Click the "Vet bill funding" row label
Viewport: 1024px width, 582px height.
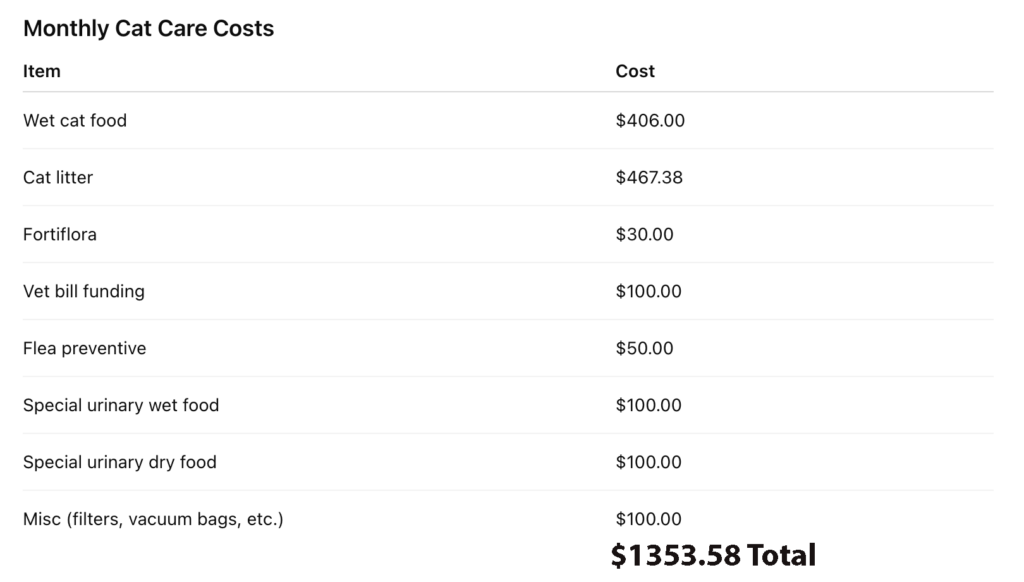84,291
